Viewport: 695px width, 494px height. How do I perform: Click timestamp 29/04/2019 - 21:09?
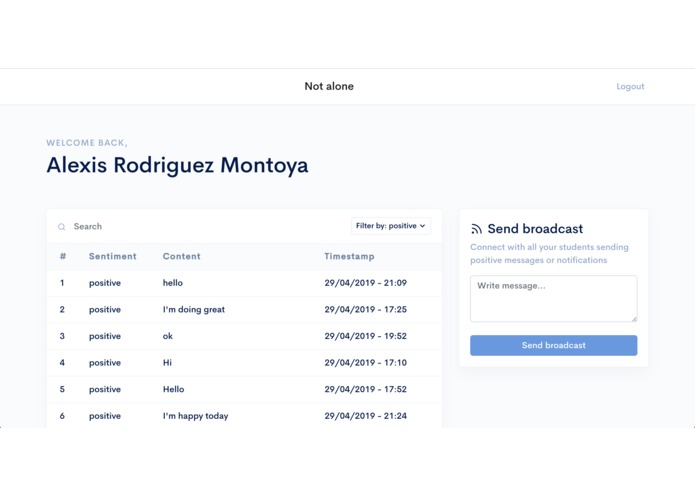point(366,283)
